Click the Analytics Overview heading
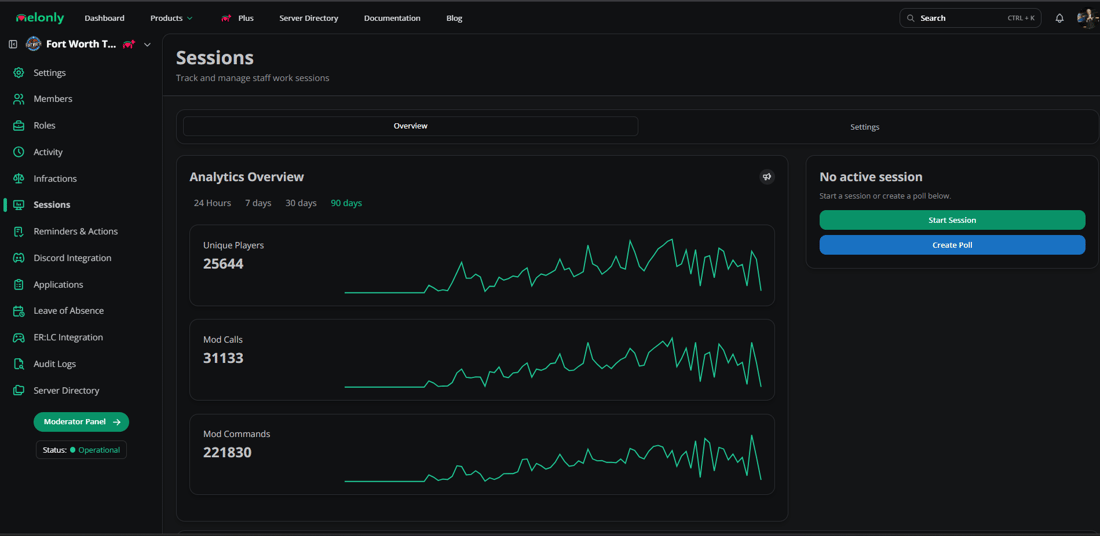This screenshot has height=536, width=1100. pyautogui.click(x=247, y=177)
